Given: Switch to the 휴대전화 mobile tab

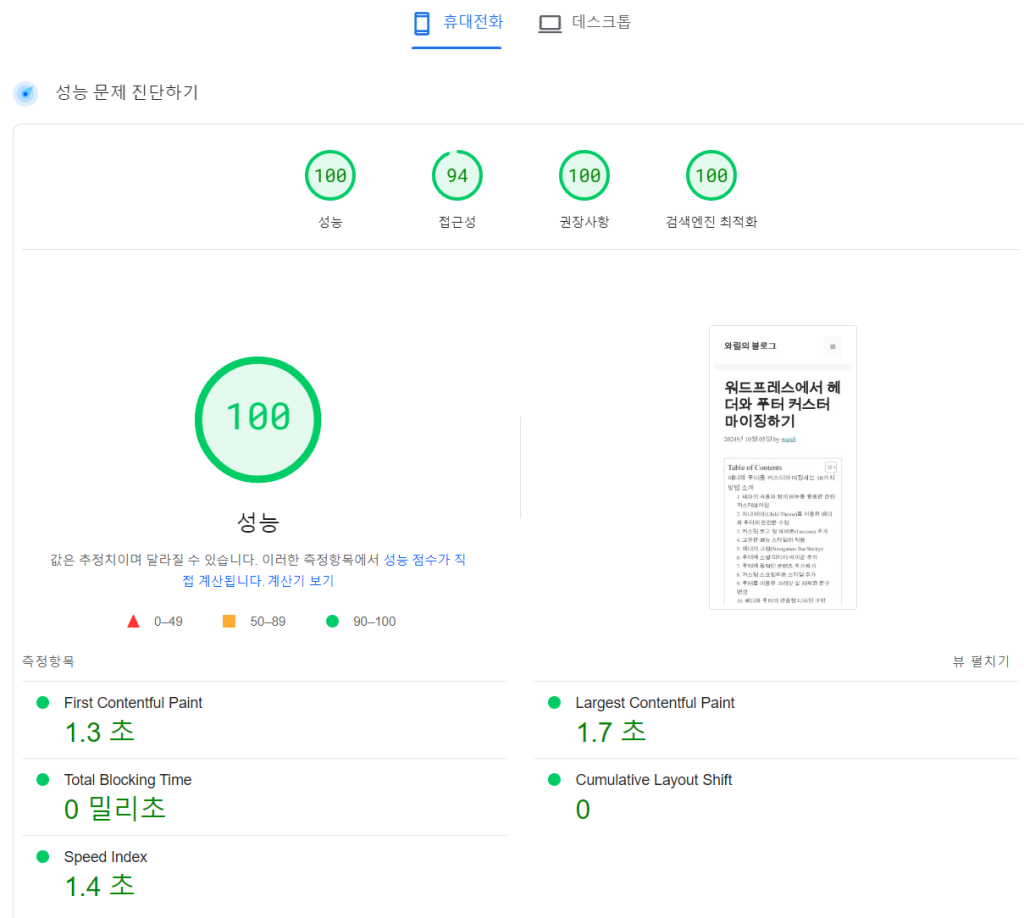Looking at the screenshot, I should tap(456, 24).
